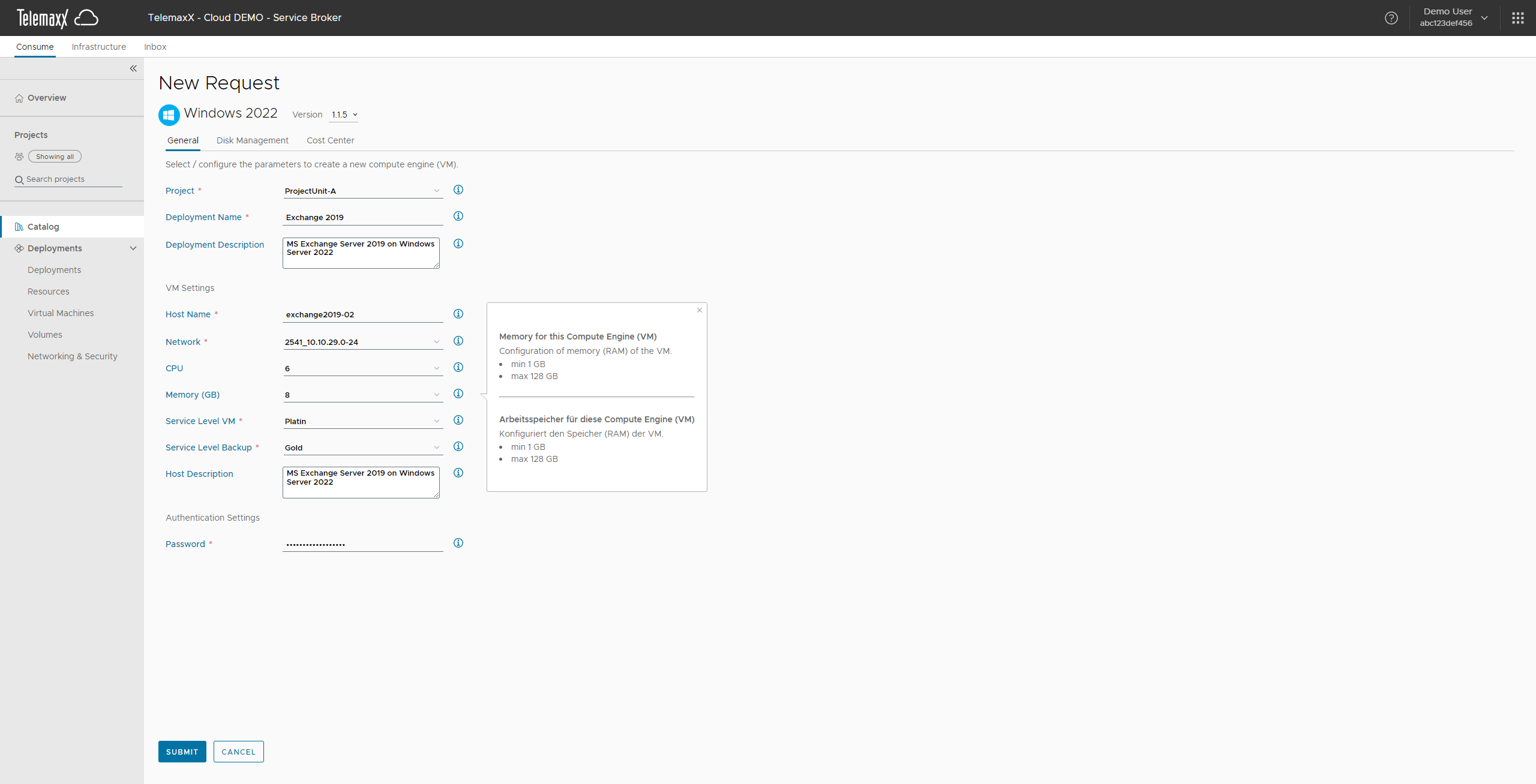Click the info icon next to Memory field
1536x784 pixels.
[x=458, y=394]
